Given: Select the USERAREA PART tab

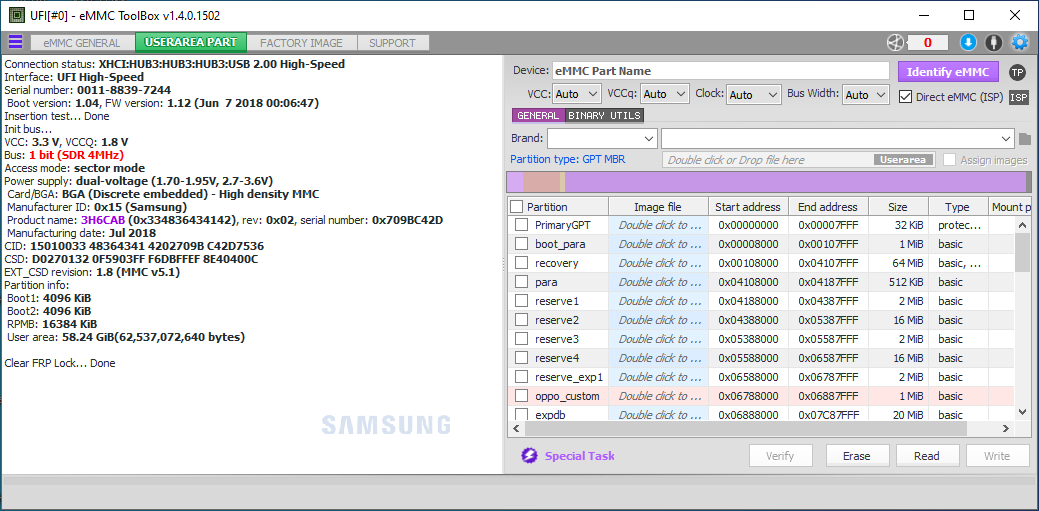Looking at the screenshot, I should pos(191,42).
